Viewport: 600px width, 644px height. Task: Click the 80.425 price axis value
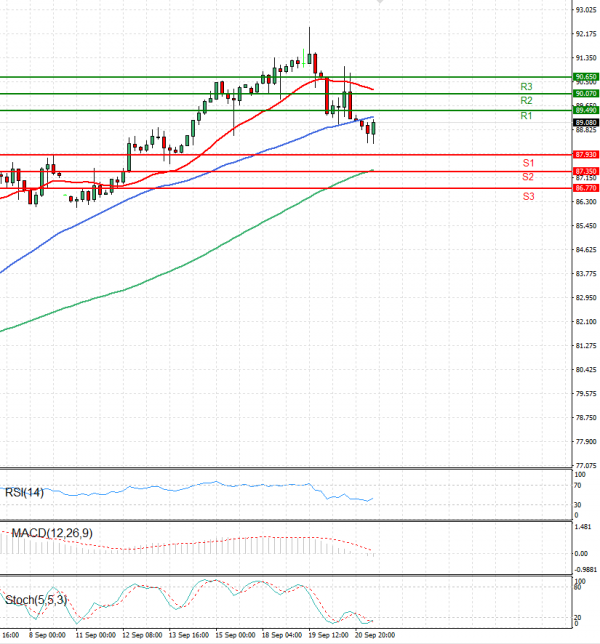(x=586, y=370)
